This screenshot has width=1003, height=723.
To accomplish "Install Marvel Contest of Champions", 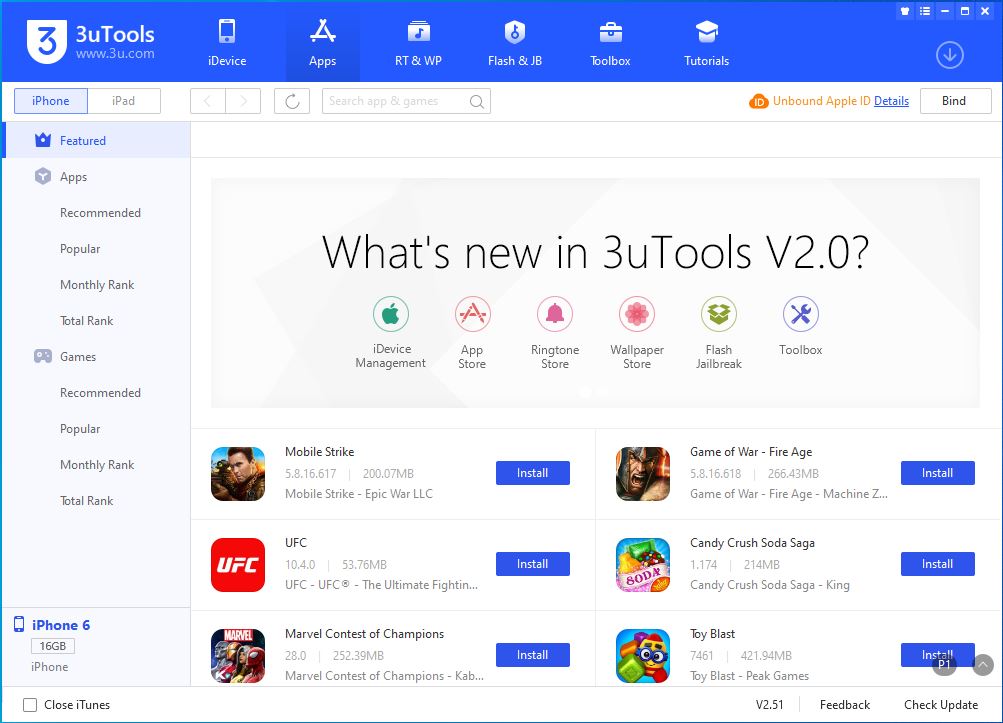I will click(533, 655).
